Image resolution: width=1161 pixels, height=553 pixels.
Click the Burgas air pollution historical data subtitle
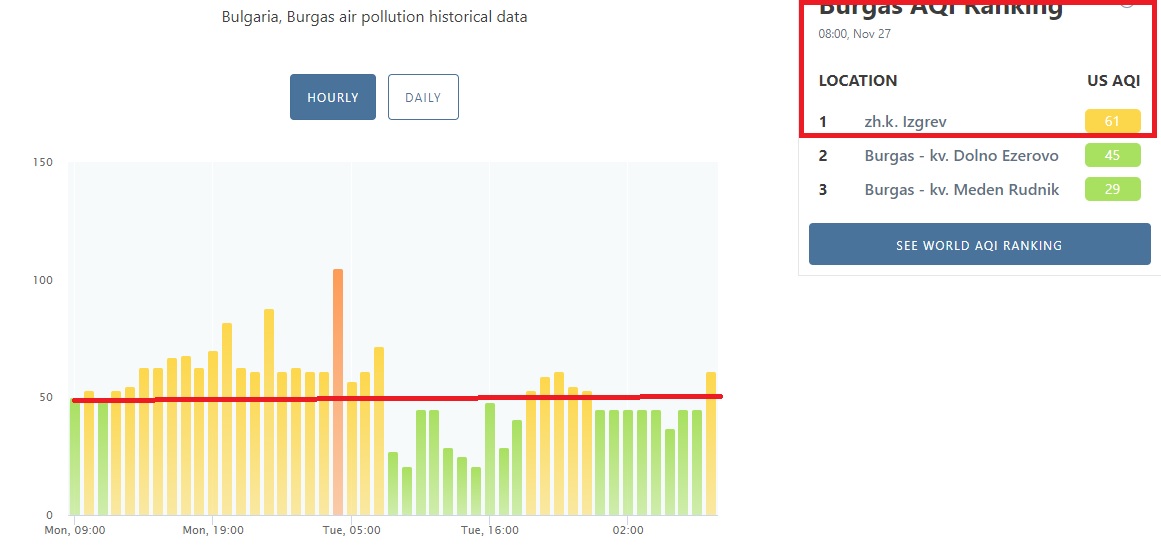coord(375,16)
